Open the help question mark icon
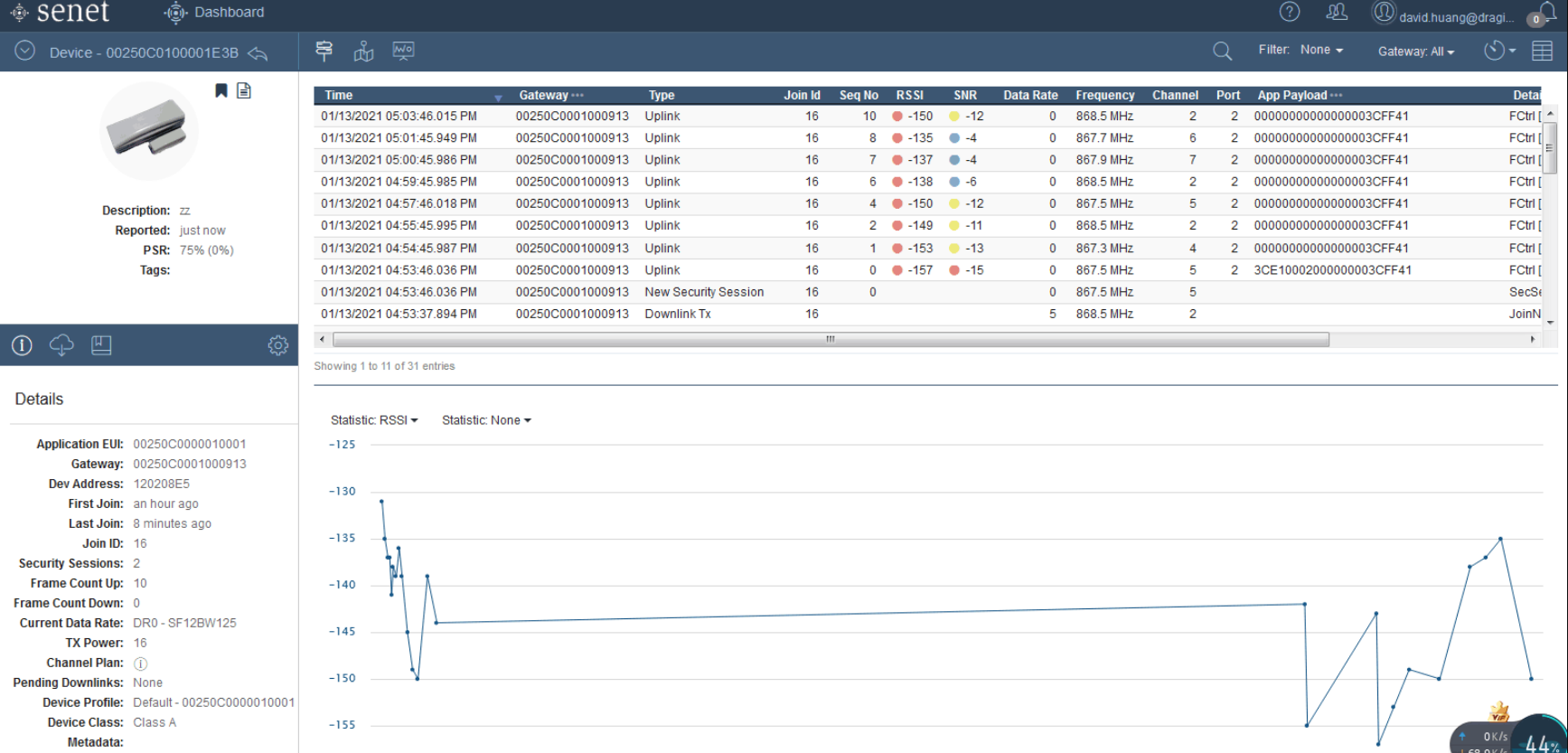 pyautogui.click(x=1290, y=12)
